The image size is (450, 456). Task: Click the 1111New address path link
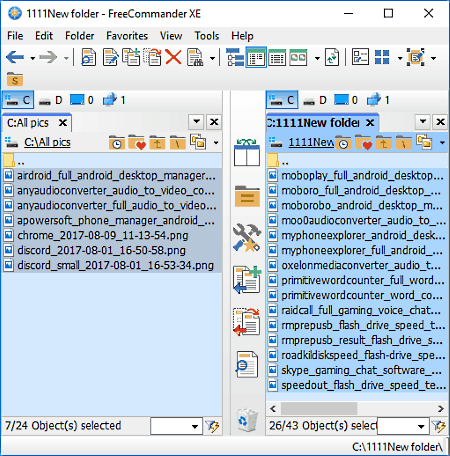click(x=311, y=142)
